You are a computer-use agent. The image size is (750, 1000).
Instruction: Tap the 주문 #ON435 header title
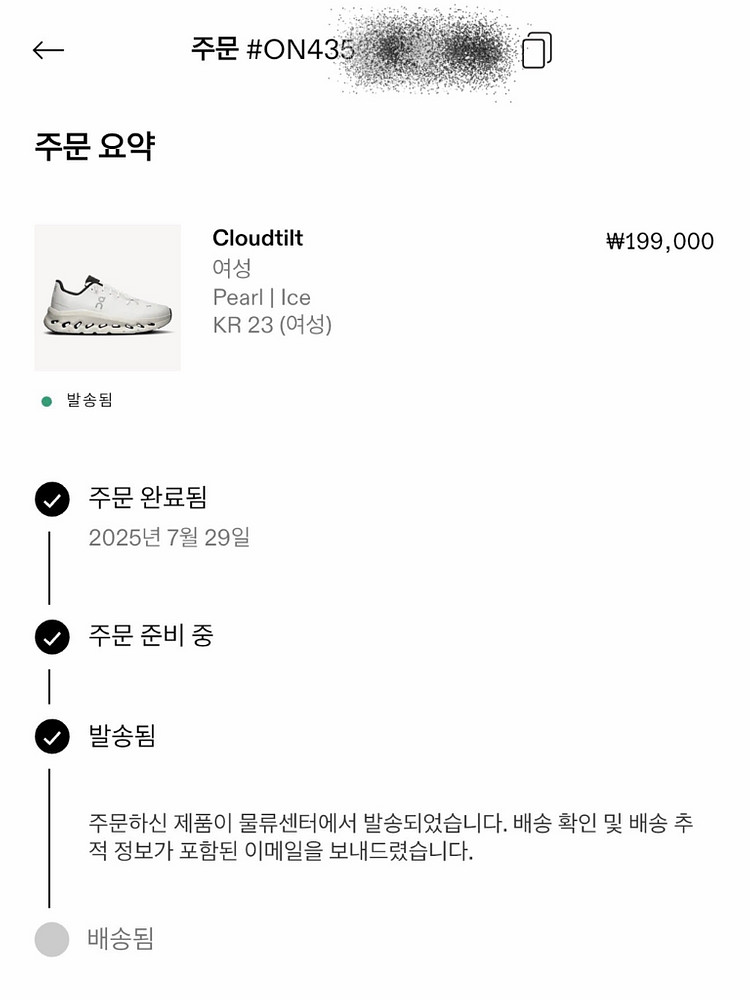click(x=272, y=50)
